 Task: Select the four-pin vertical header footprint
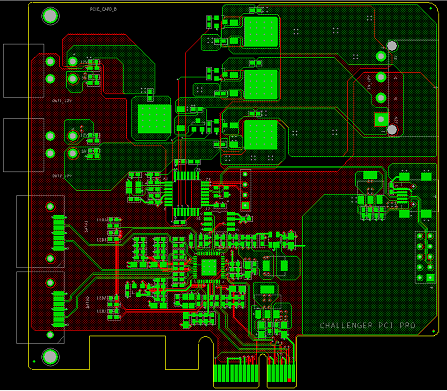(245, 190)
